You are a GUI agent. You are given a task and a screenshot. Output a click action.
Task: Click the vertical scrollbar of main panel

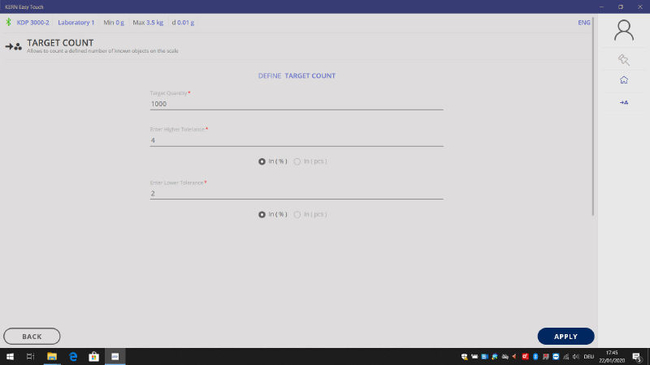(593, 116)
